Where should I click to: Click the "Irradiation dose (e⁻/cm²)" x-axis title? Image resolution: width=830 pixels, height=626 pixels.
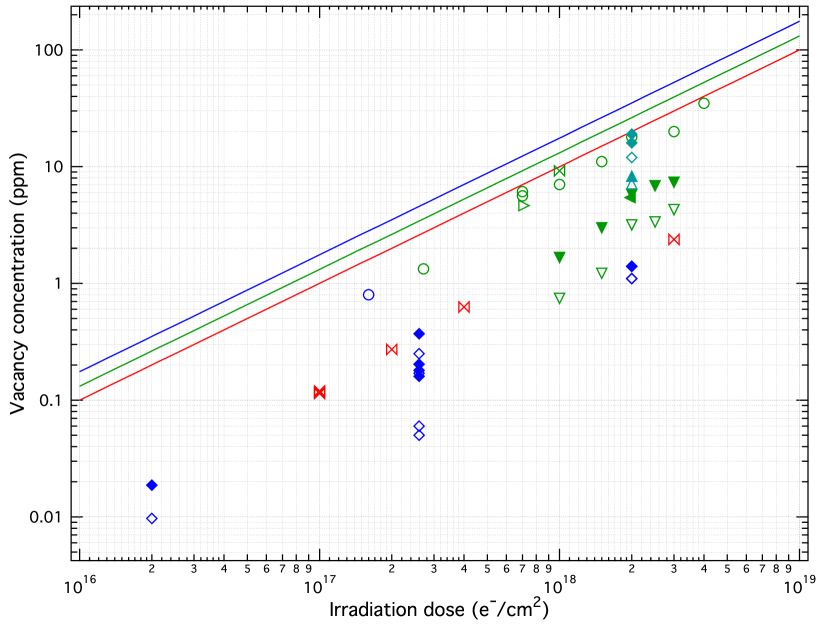(x=439, y=609)
